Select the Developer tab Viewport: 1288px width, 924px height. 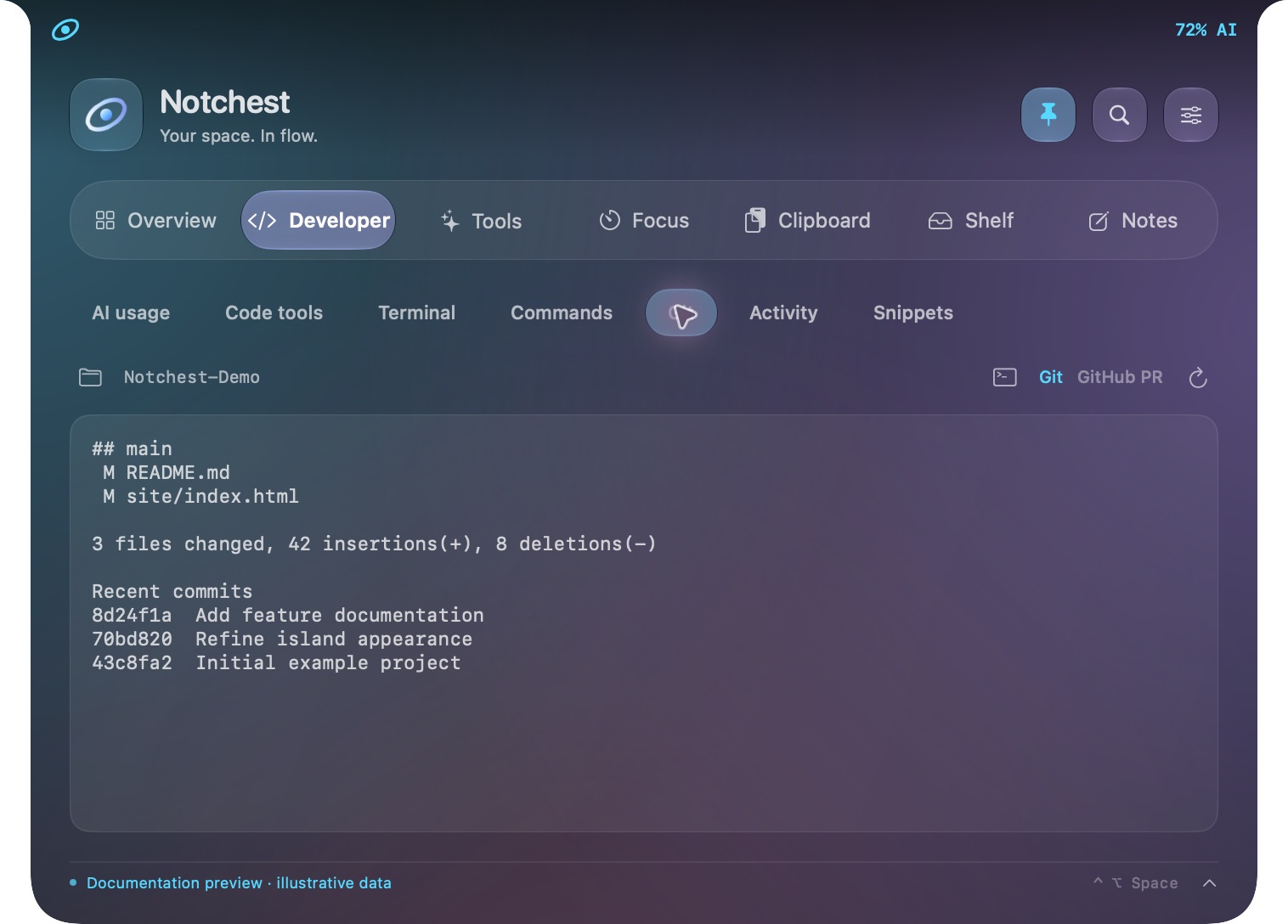click(x=319, y=220)
